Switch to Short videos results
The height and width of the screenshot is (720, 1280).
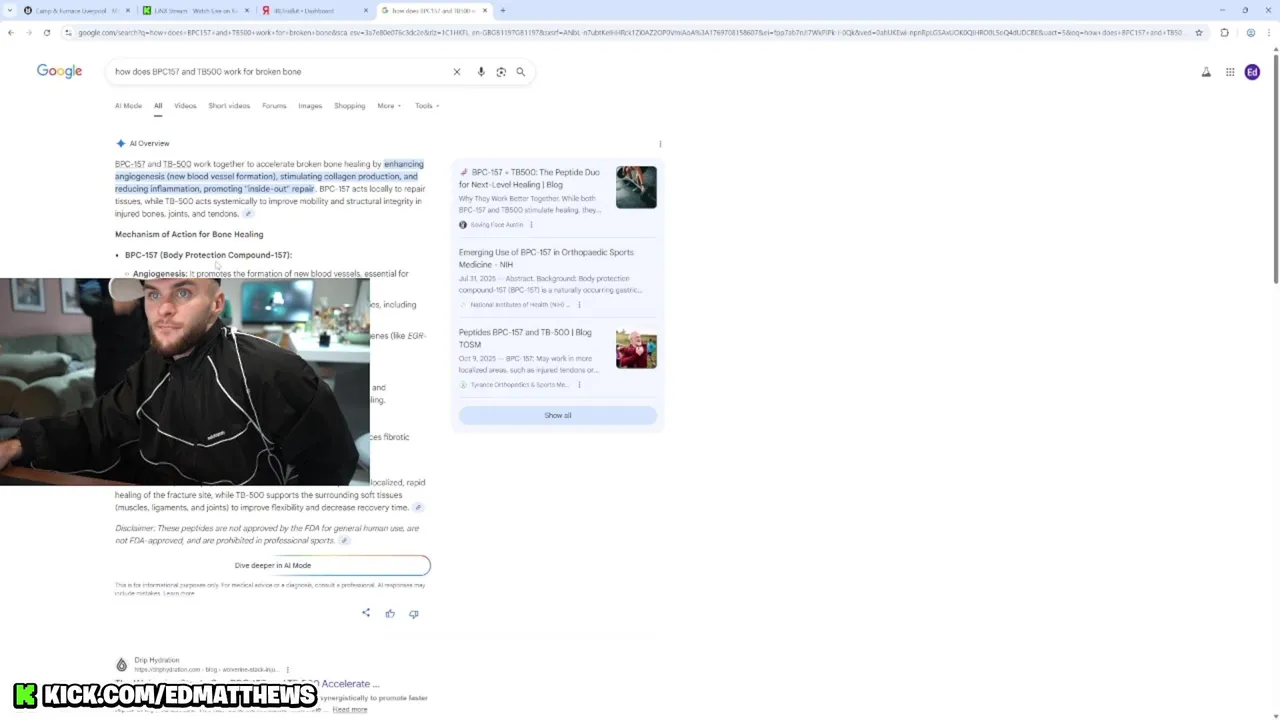point(229,105)
